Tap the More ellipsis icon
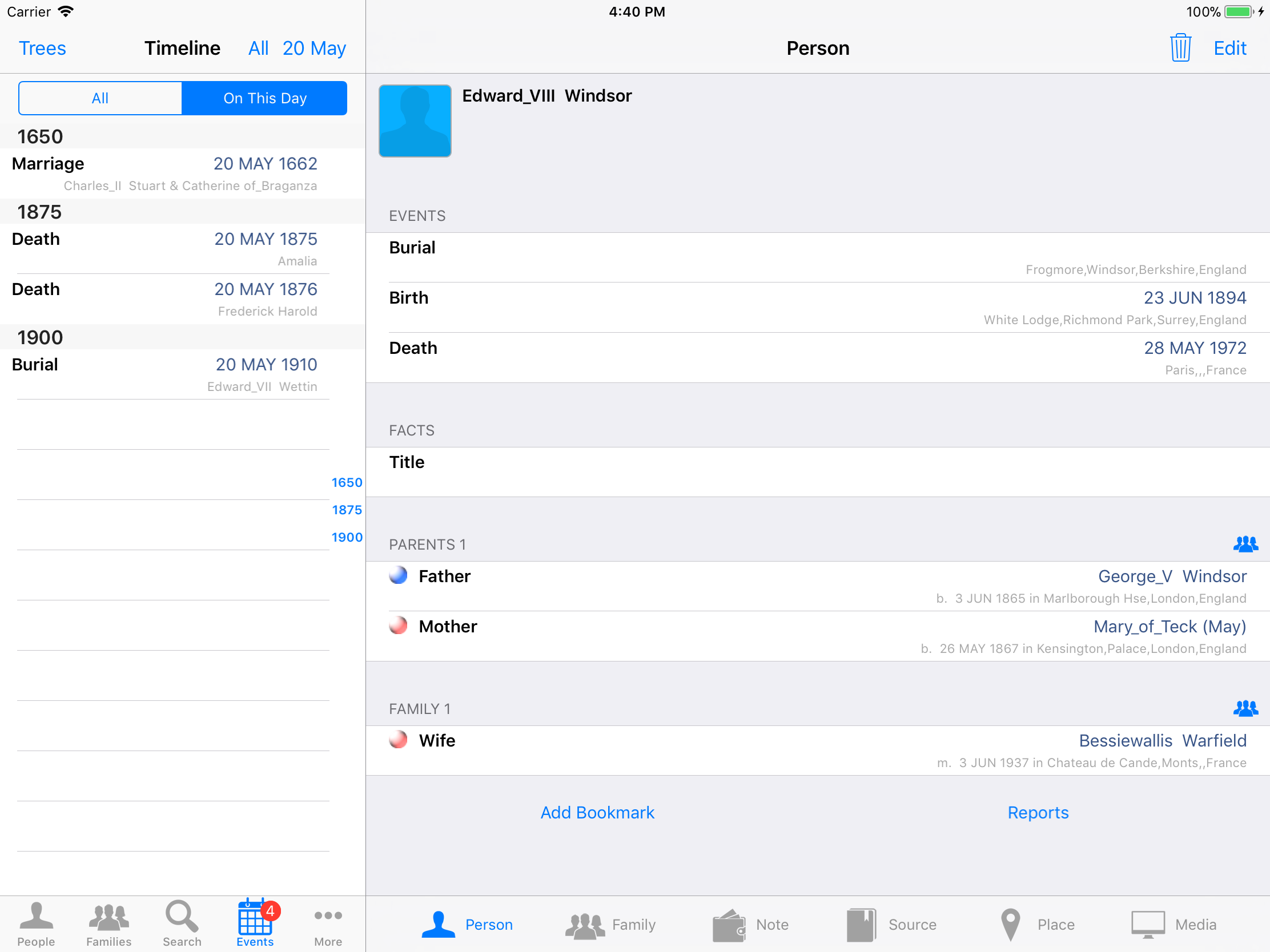This screenshot has height=952, width=1270. (x=328, y=917)
